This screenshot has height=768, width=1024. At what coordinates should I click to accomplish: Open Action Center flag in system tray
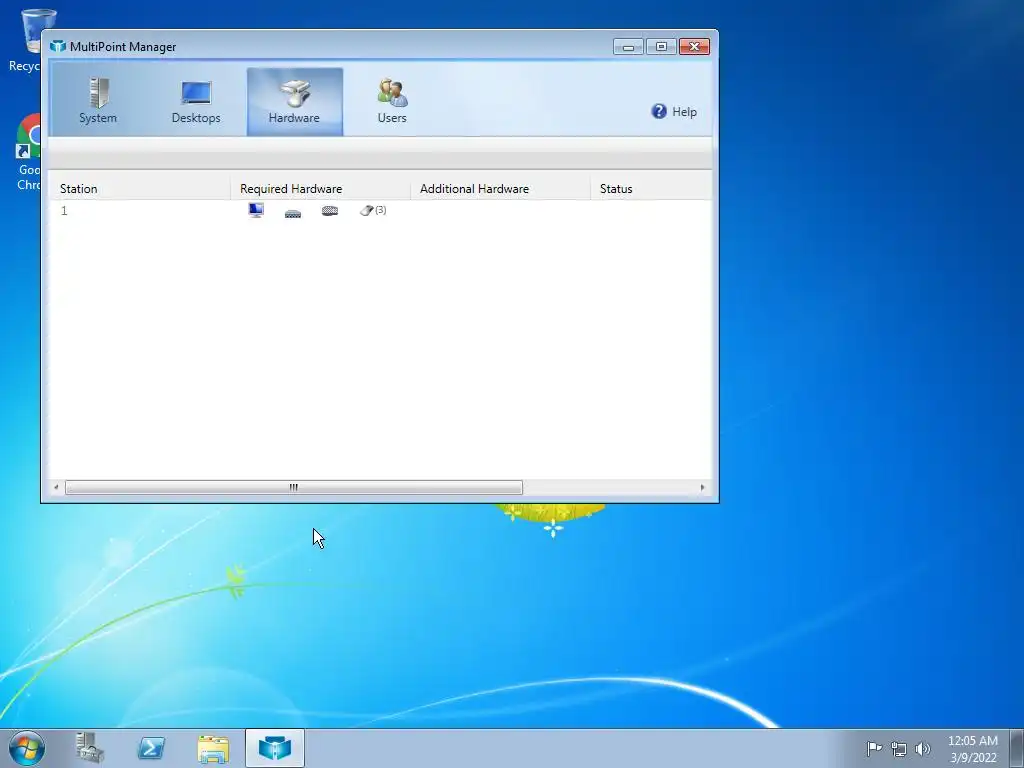(874, 748)
